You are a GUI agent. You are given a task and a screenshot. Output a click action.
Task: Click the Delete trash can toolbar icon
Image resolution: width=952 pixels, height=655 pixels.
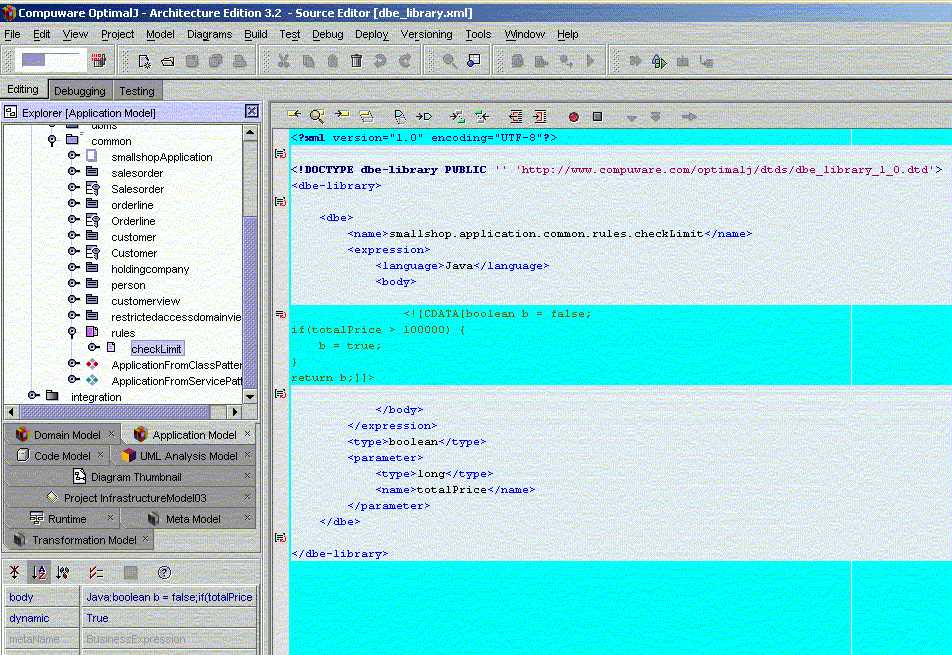point(356,61)
